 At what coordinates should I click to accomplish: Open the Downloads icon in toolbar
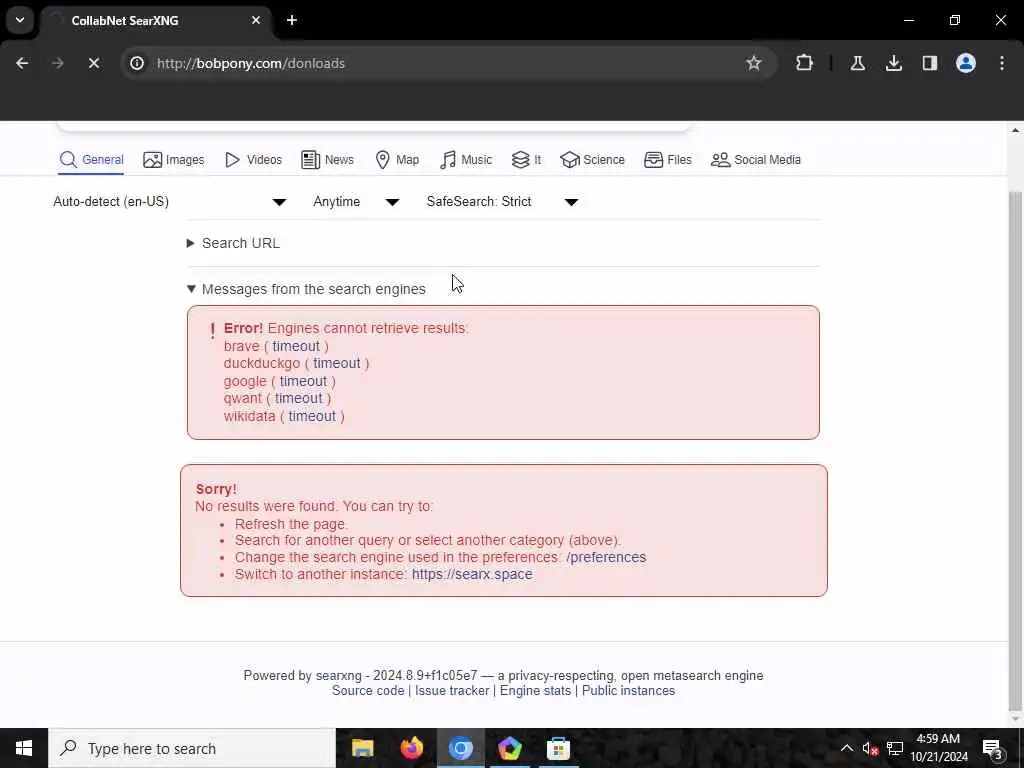pos(893,63)
